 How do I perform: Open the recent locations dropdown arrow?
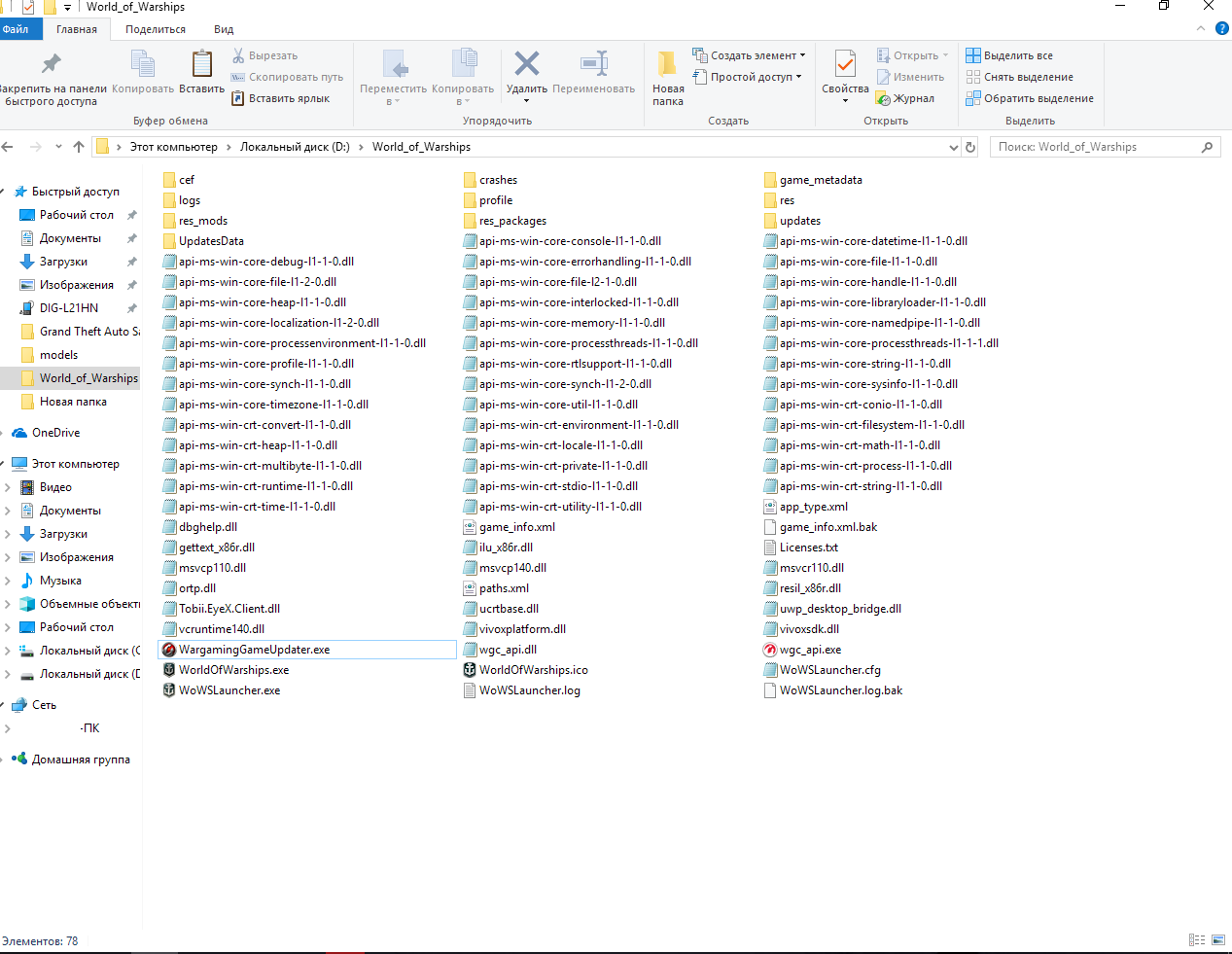(x=58, y=147)
